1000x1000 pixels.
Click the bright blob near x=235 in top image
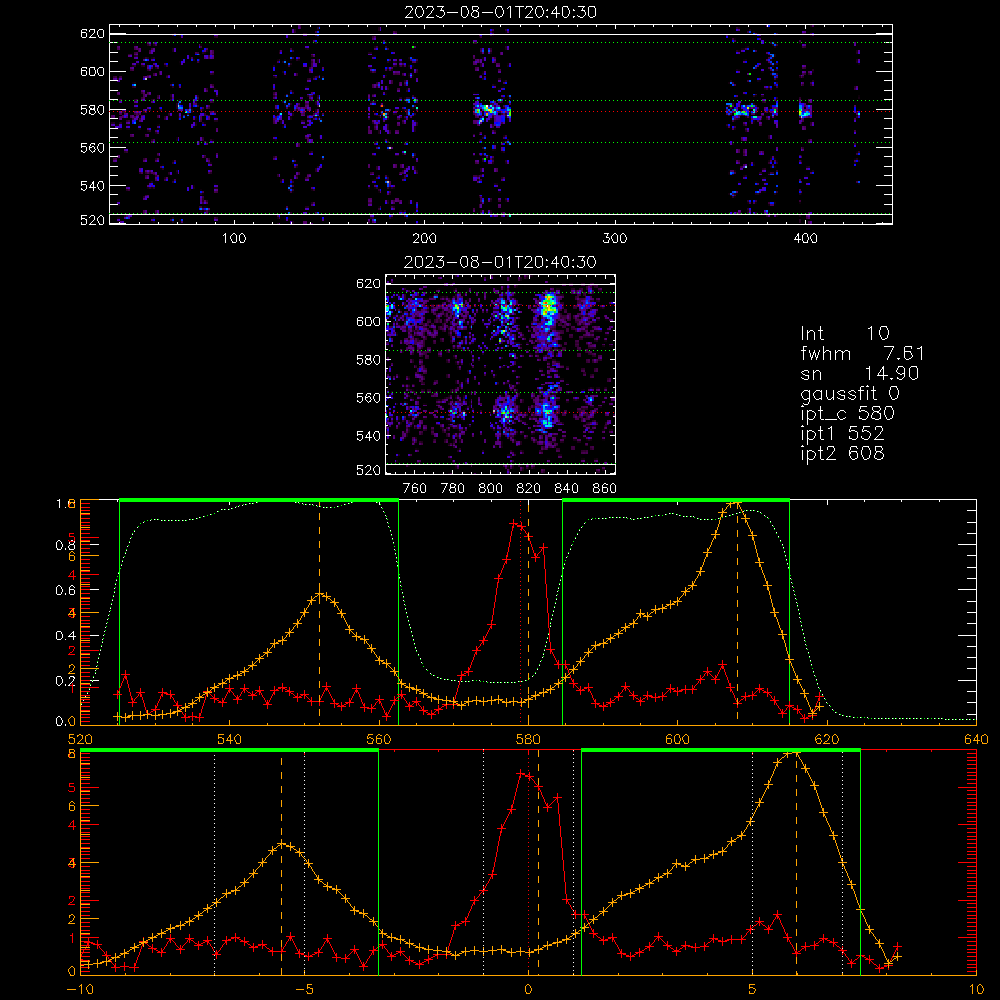(492, 112)
